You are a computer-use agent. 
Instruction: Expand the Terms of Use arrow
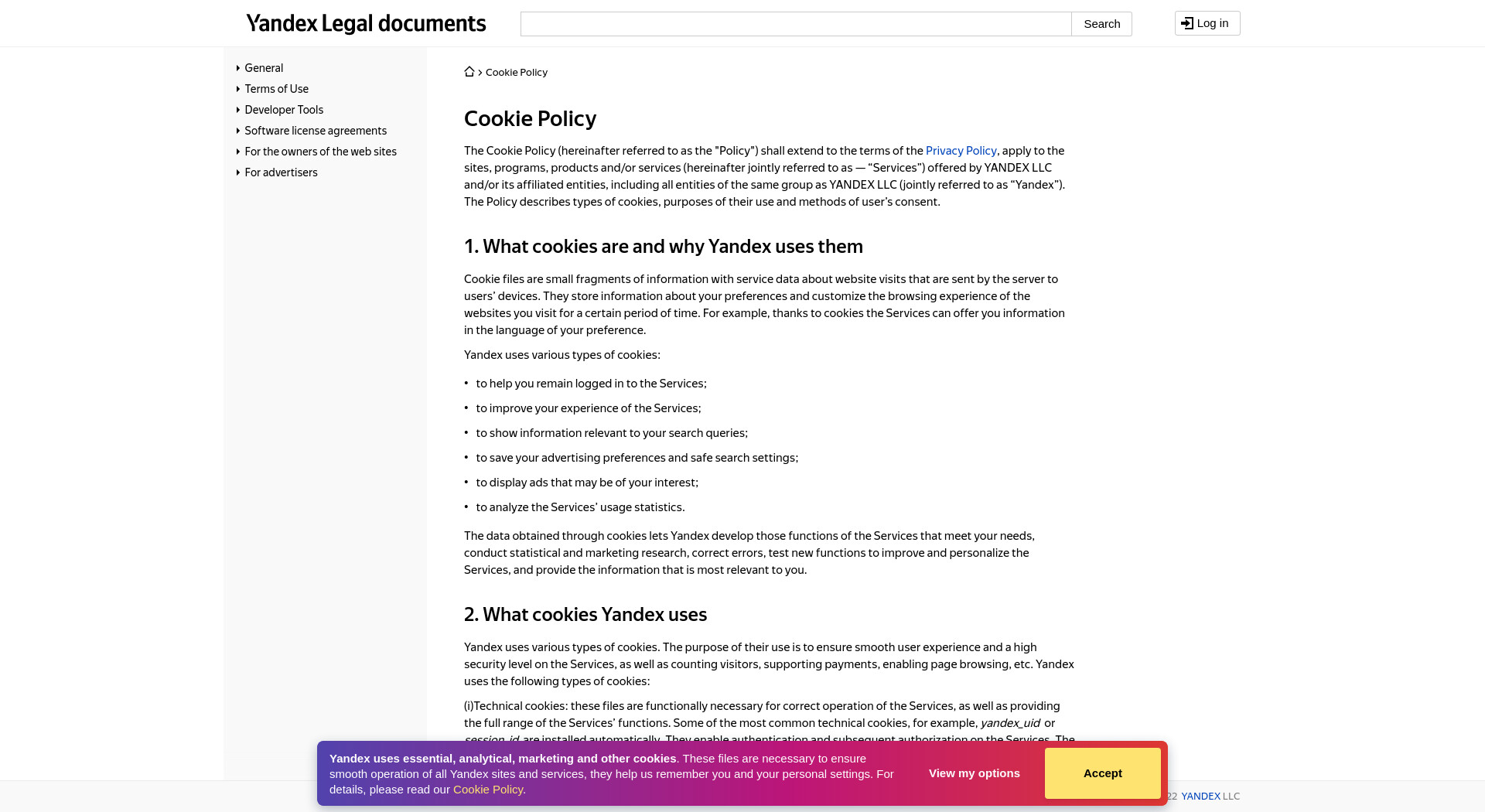(x=238, y=89)
